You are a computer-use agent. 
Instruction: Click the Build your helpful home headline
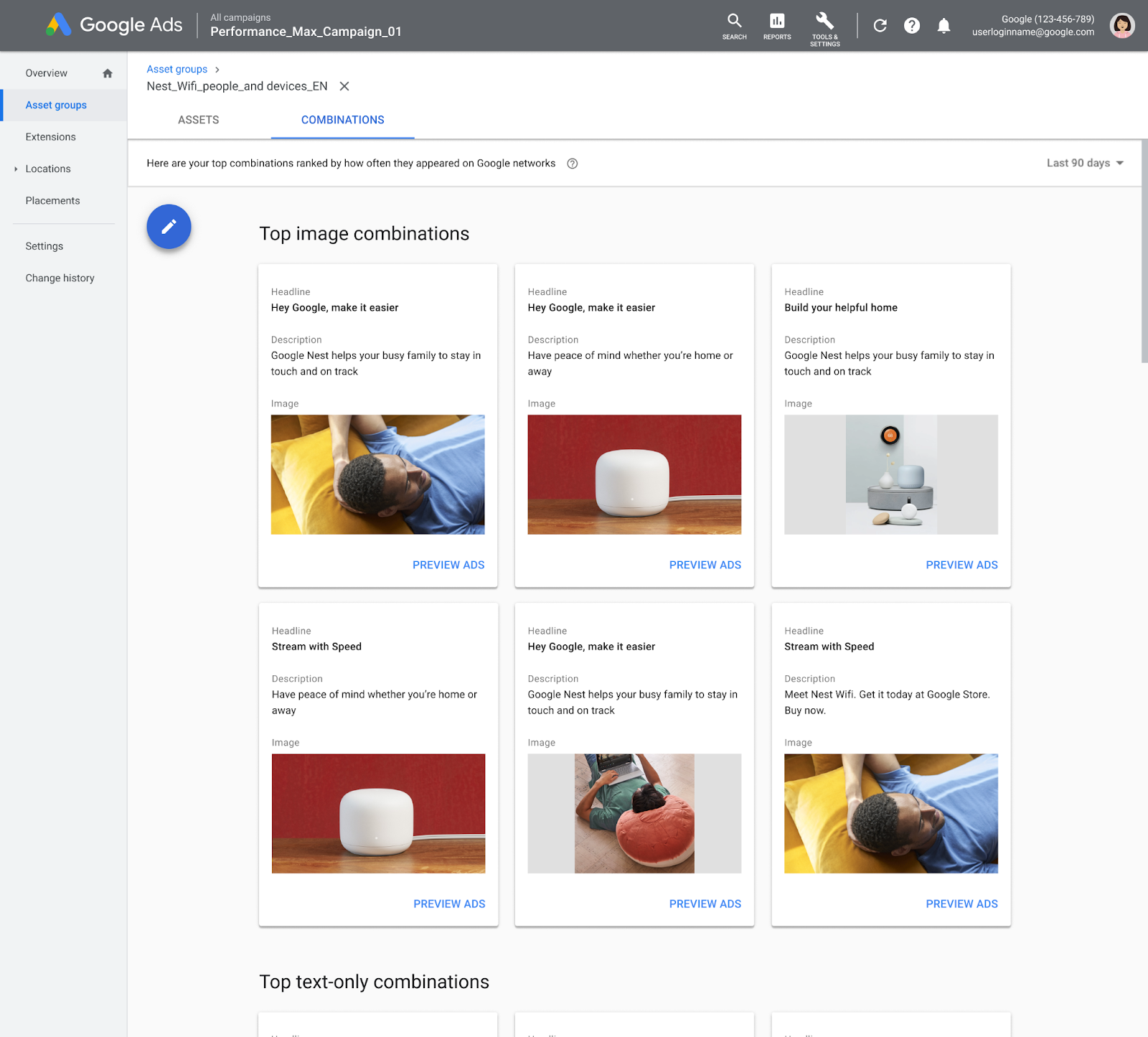tap(841, 307)
